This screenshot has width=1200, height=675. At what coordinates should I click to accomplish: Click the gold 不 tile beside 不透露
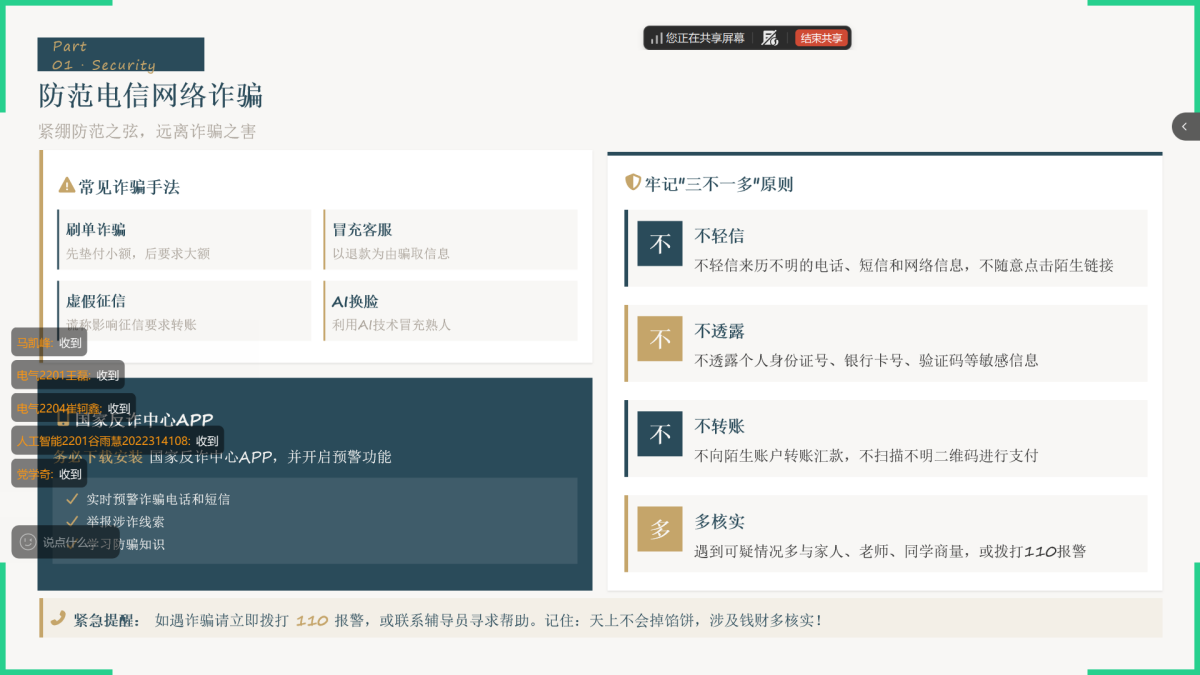pyautogui.click(x=660, y=339)
